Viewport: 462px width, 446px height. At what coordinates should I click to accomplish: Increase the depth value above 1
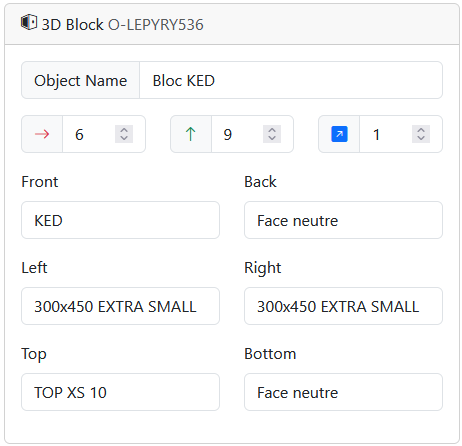[421, 130]
